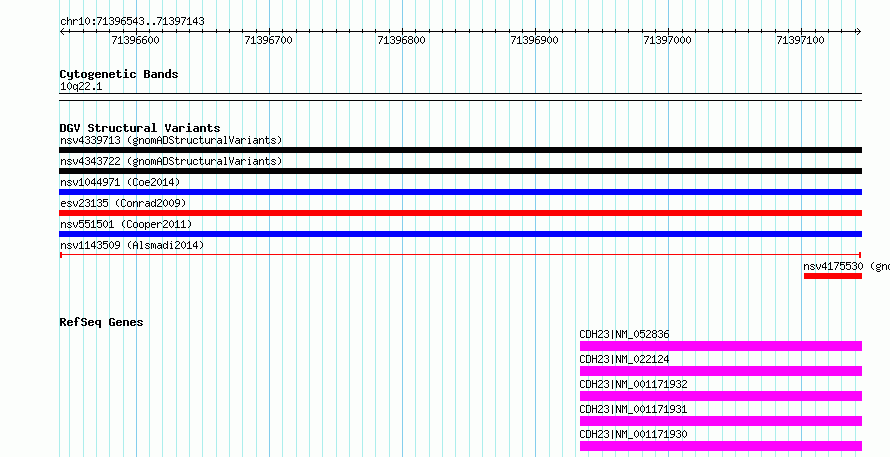This screenshot has height=457, width=890.
Task: Click the 71397000 ruler position label
Action: [x=668, y=40]
